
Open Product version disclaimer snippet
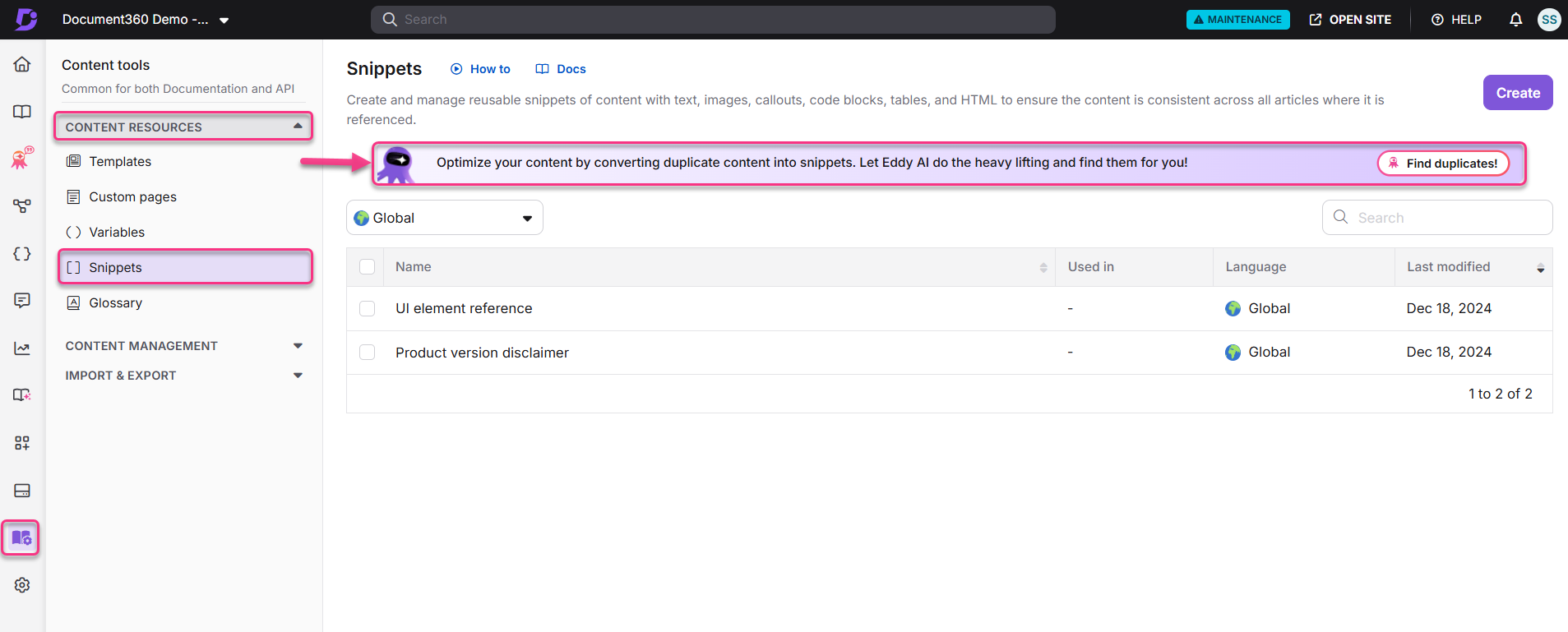(x=482, y=353)
